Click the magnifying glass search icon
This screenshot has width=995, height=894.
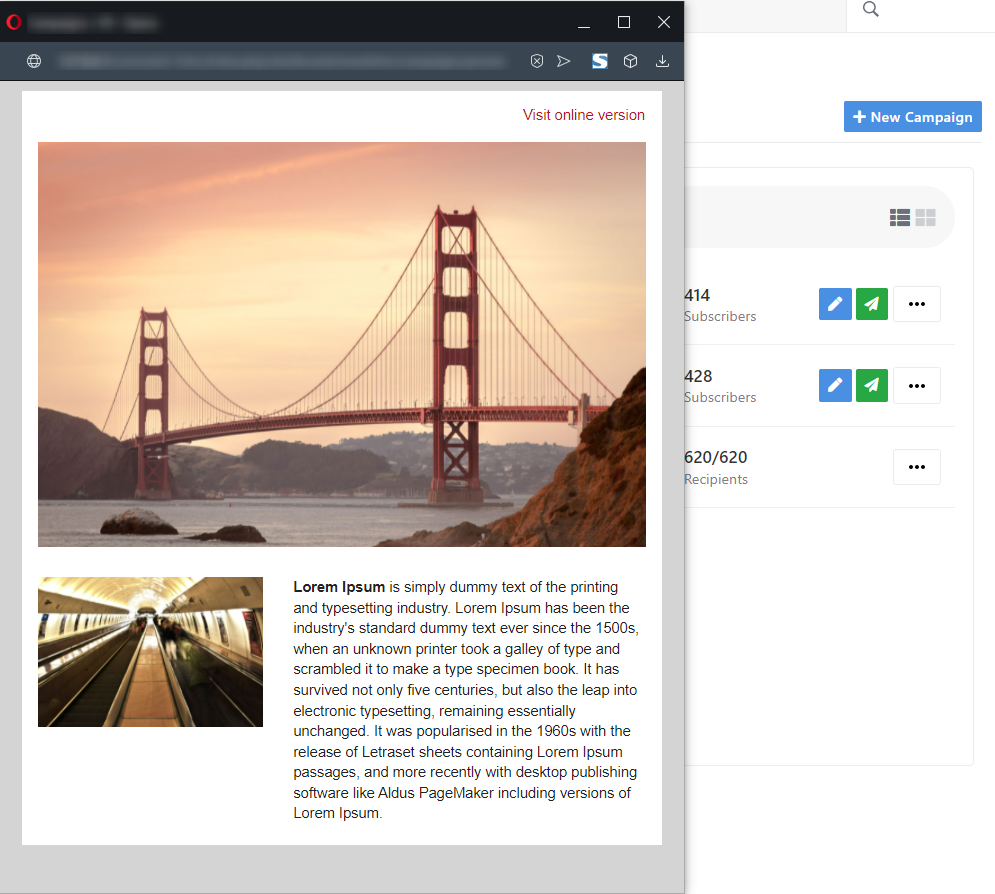tap(871, 10)
